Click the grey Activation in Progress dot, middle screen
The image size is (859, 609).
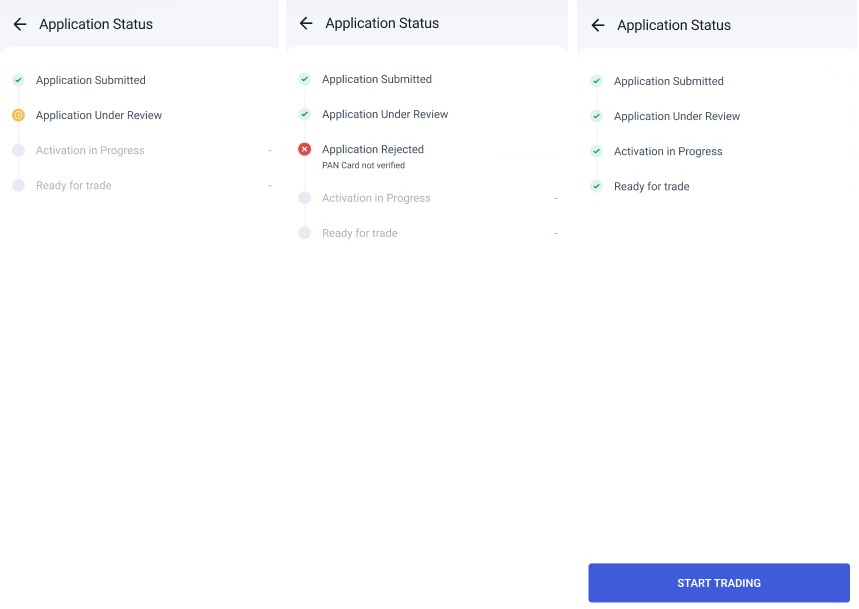tap(305, 198)
